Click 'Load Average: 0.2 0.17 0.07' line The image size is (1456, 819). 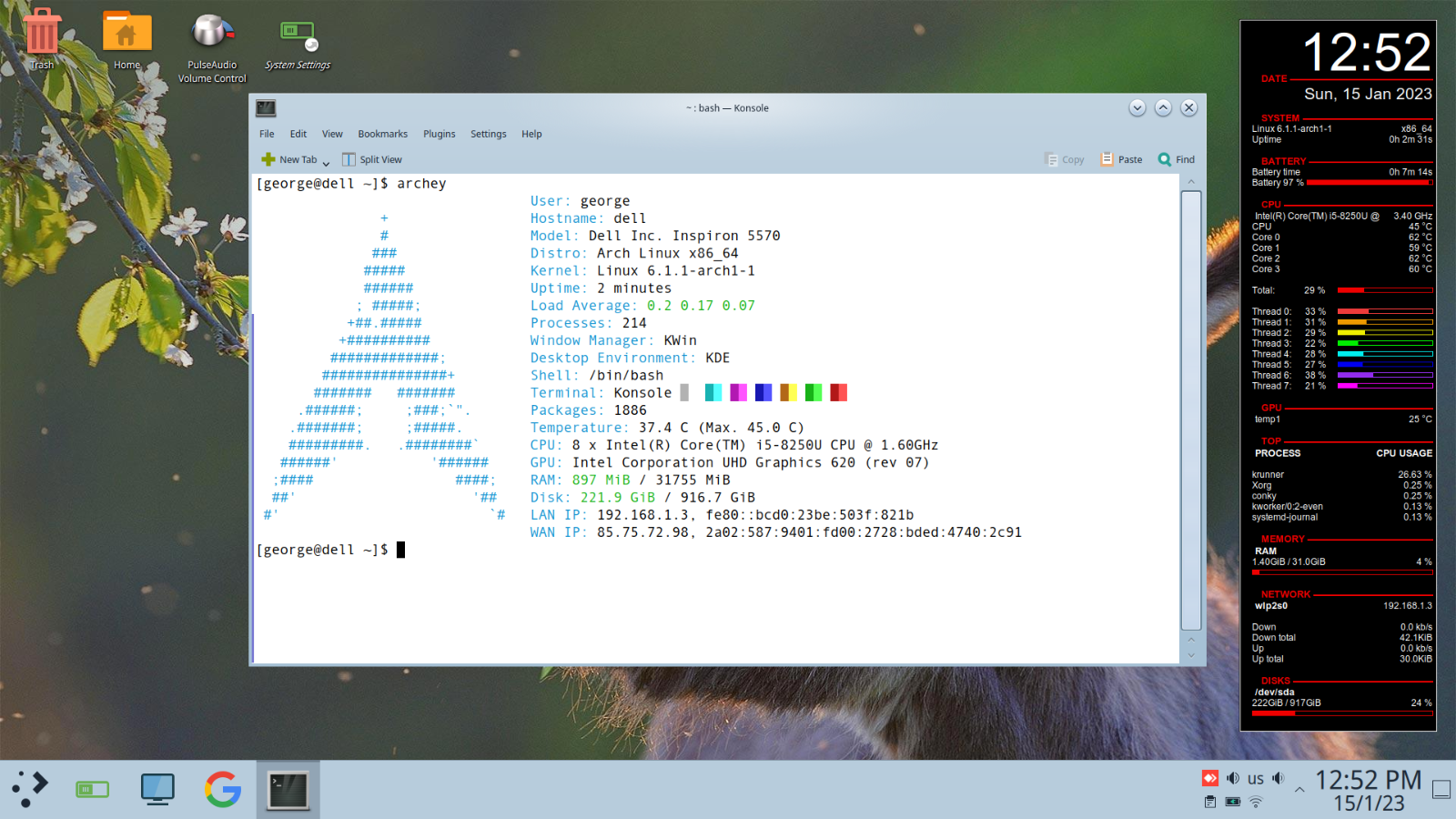pos(642,306)
